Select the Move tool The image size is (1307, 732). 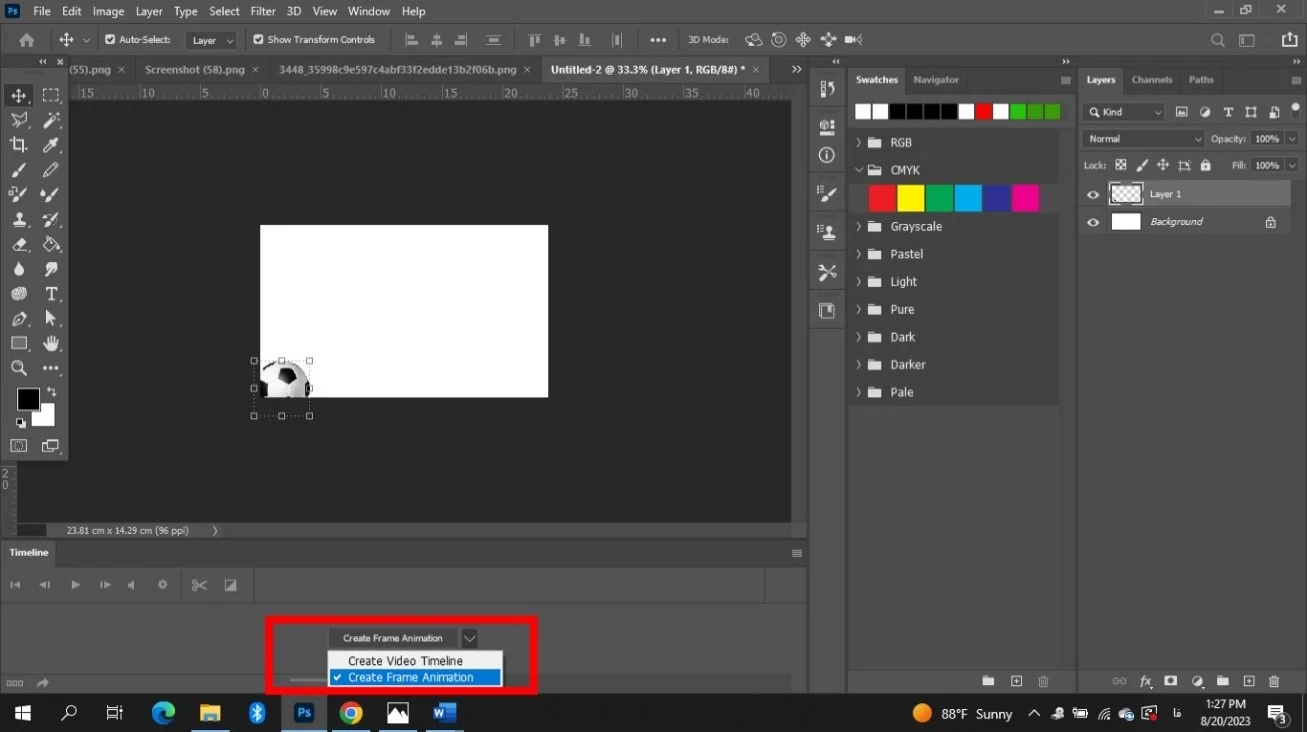[x=19, y=96]
